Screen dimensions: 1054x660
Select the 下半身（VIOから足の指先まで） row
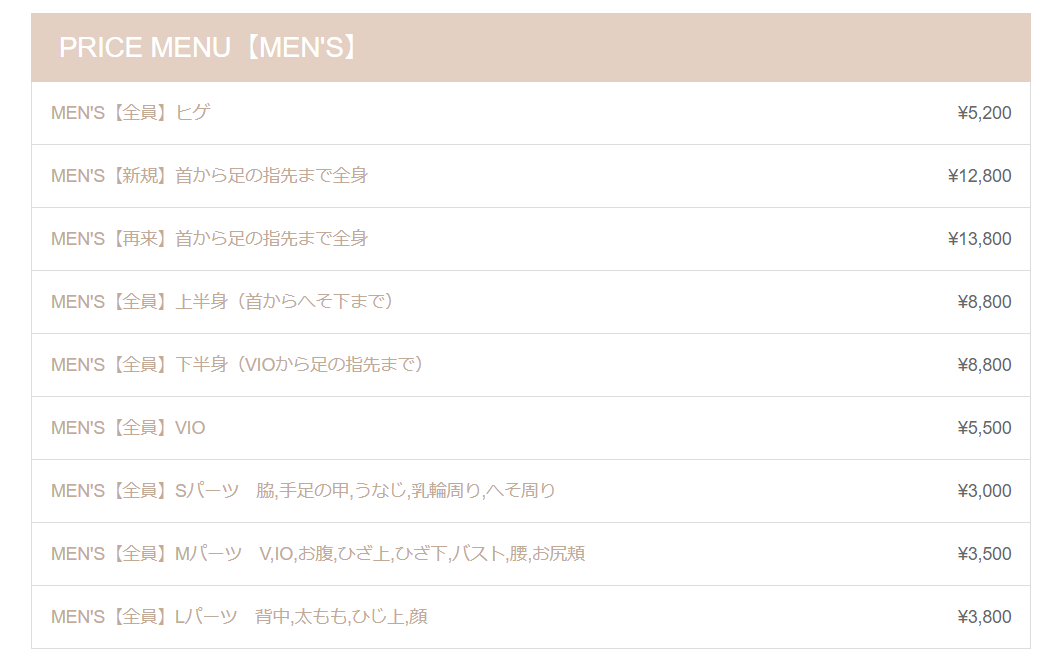pos(530,365)
